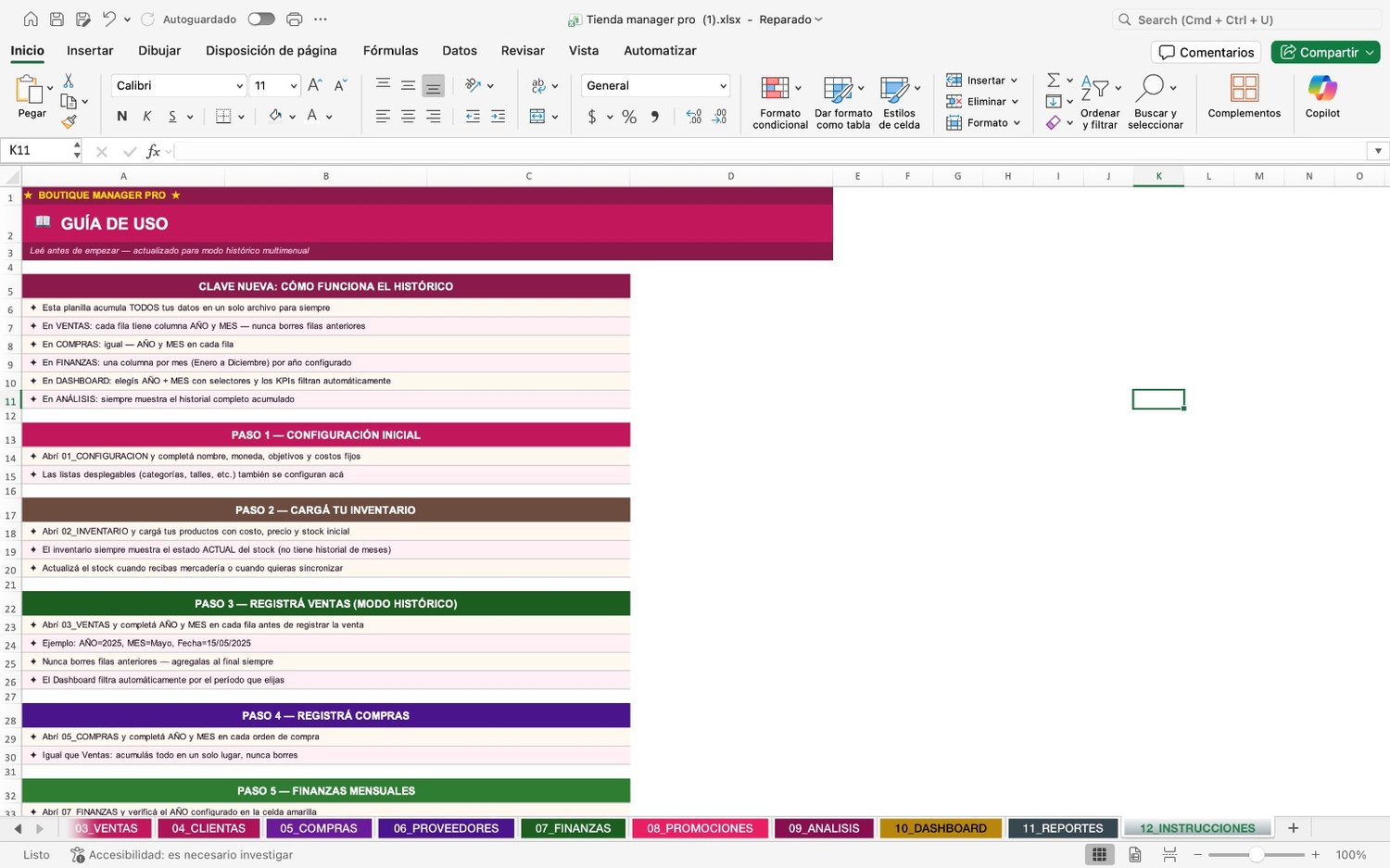This screenshot has width=1390, height=868.
Task: Open the more options ellipsis in title bar
Action: (x=321, y=19)
